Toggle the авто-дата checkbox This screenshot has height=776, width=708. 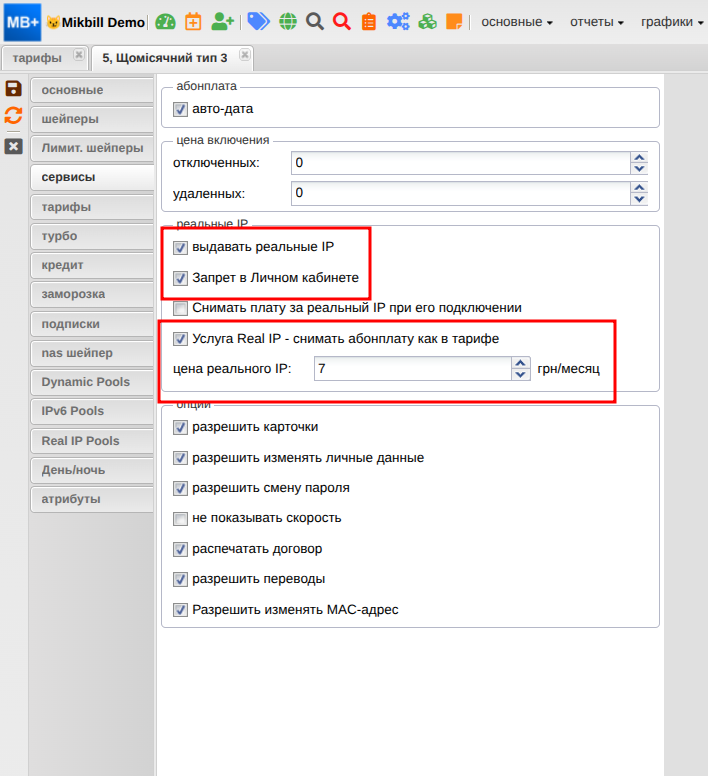[x=180, y=109]
